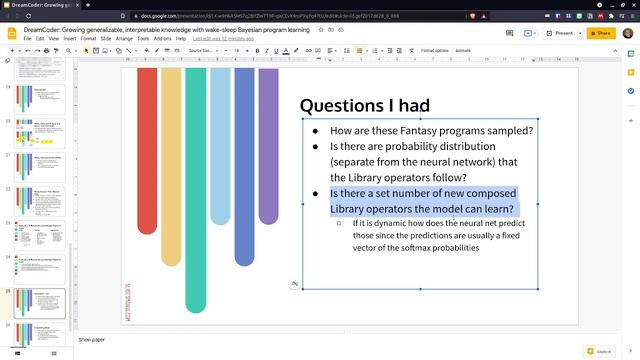Open the Google Slides home icon
The width and height of the screenshot is (640, 360).
[12, 33]
